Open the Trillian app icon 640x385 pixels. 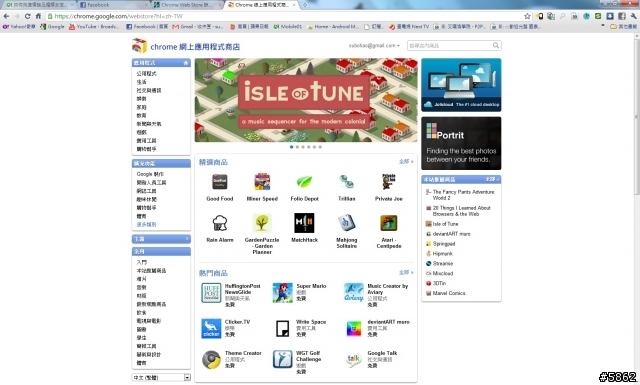coord(347,182)
